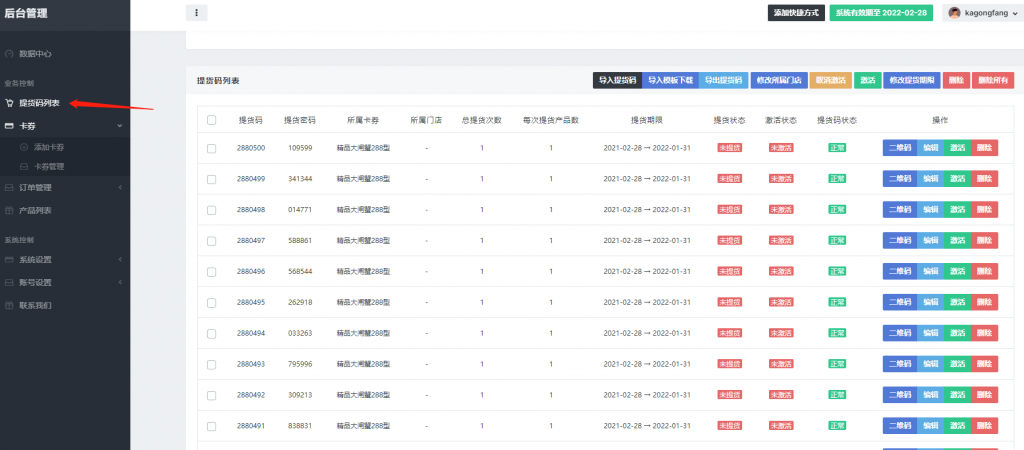Click the 数据中心 dashboard icon in sidebar
This screenshot has height=450, width=1024.
[x=9, y=52]
